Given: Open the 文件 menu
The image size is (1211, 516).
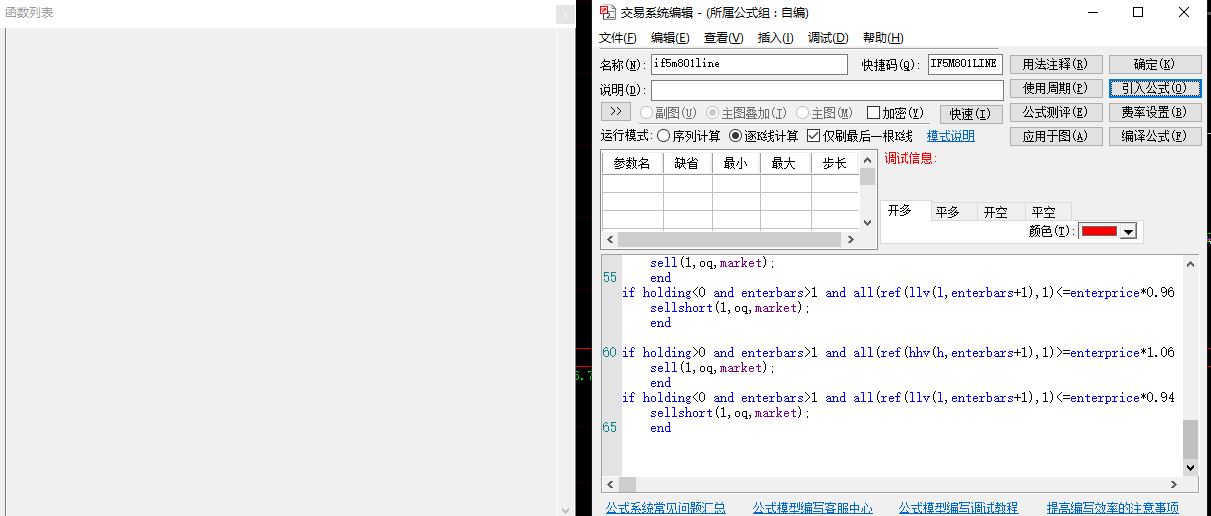Looking at the screenshot, I should [617, 38].
